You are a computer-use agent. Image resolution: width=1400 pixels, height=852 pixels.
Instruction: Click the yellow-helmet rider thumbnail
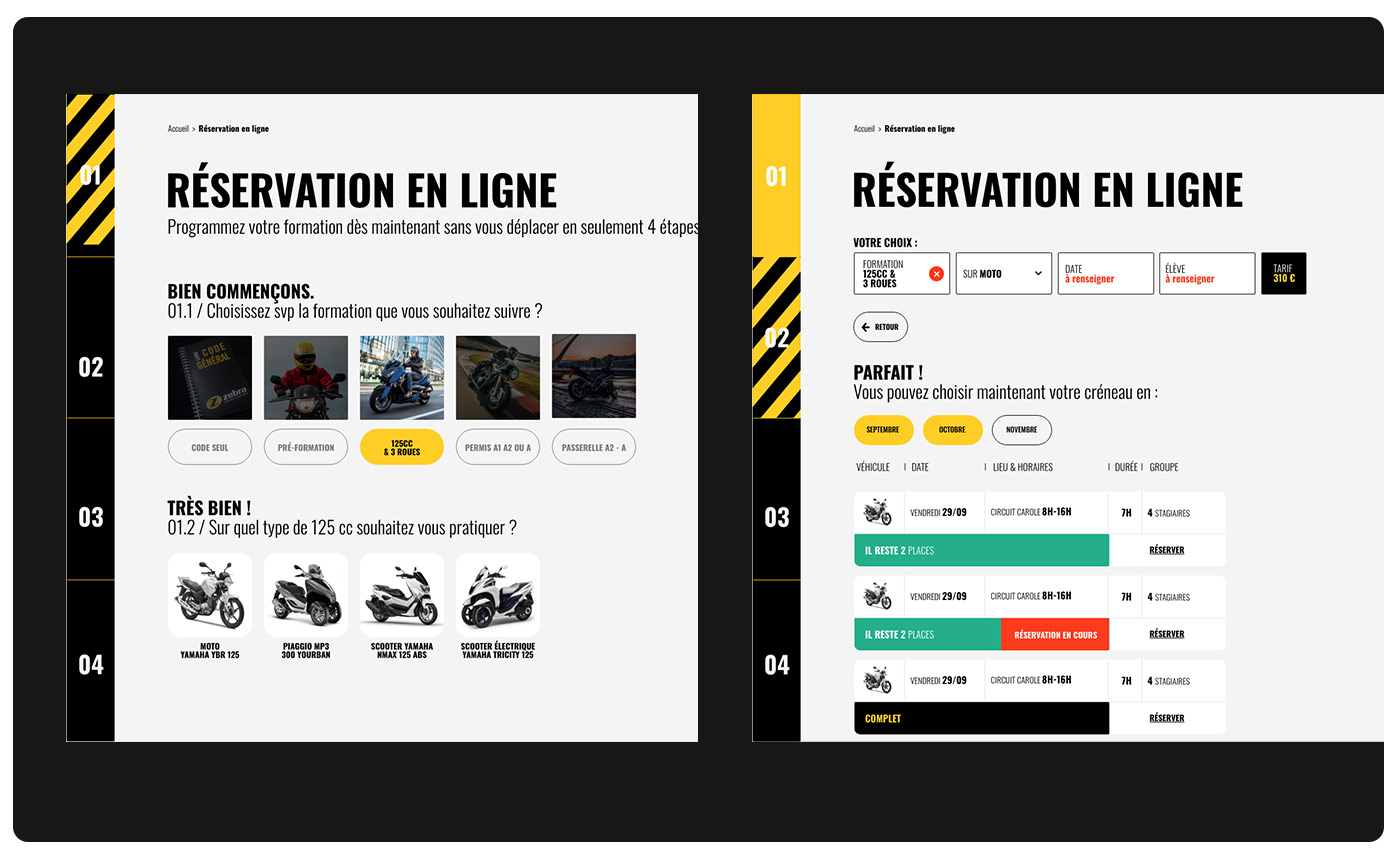tap(306, 377)
